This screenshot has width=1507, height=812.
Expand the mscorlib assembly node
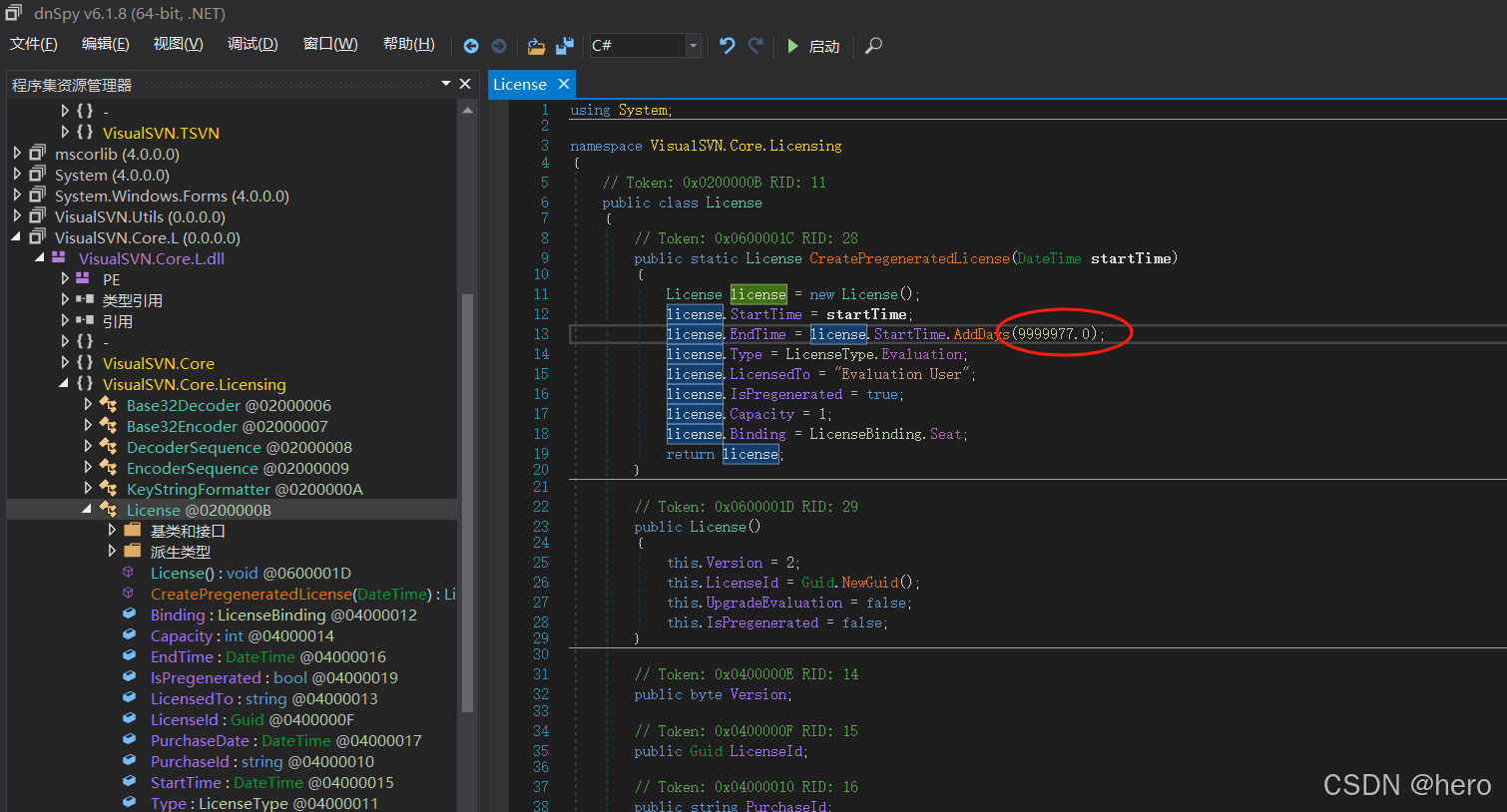coord(17,154)
